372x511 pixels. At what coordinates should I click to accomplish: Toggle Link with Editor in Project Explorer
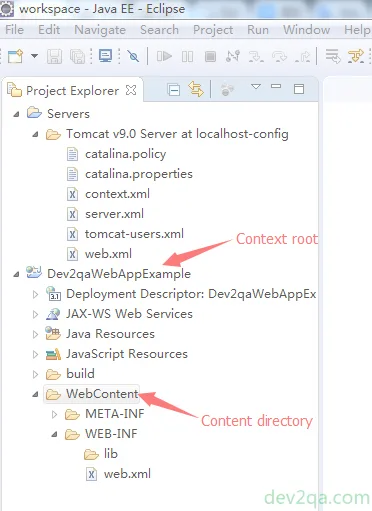[196, 89]
